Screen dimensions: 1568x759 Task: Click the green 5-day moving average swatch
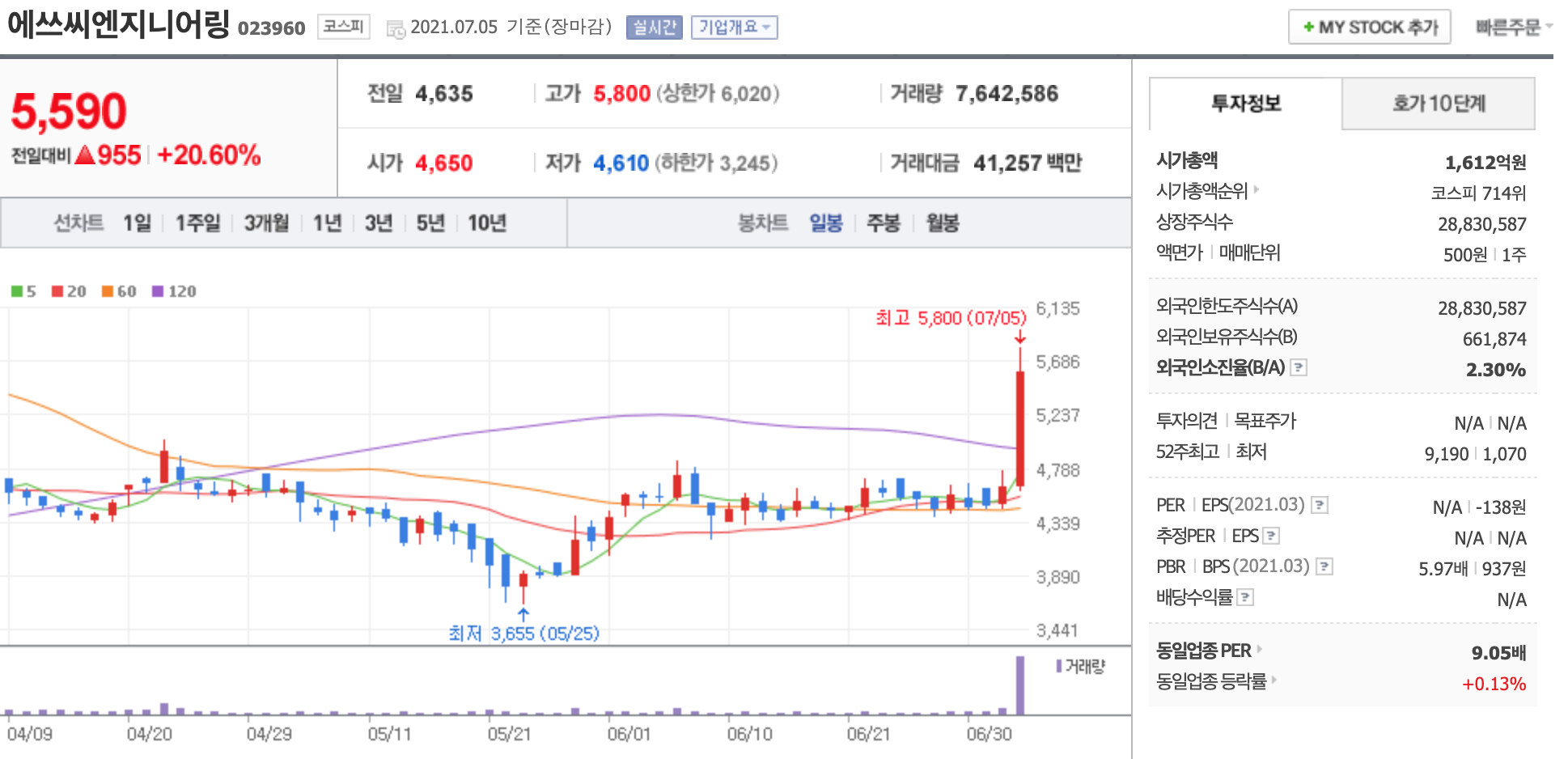point(16,291)
